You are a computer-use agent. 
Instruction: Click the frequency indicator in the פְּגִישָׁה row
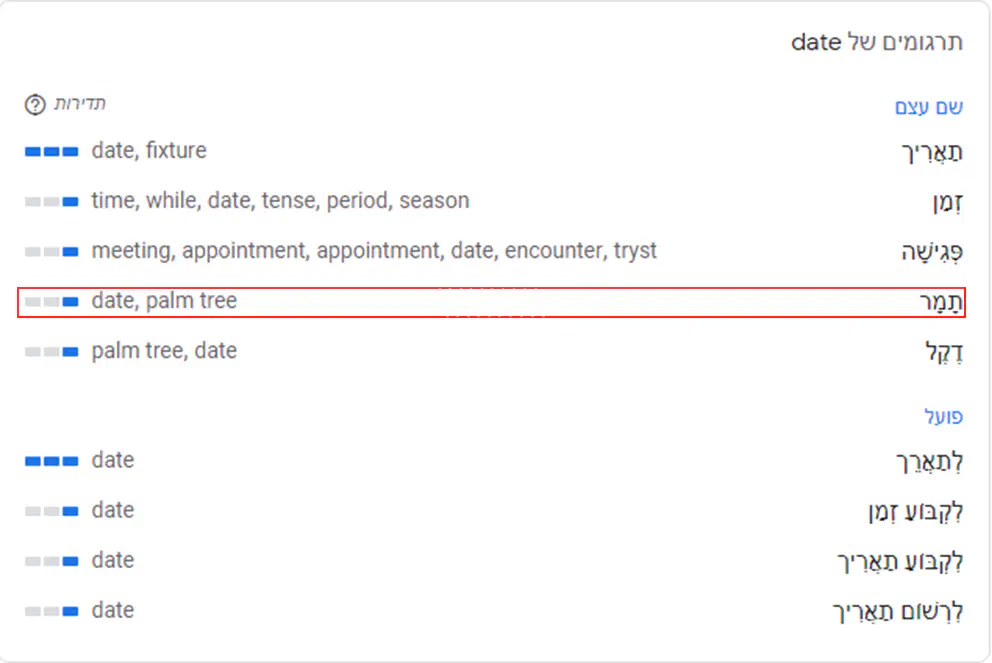tap(51, 251)
